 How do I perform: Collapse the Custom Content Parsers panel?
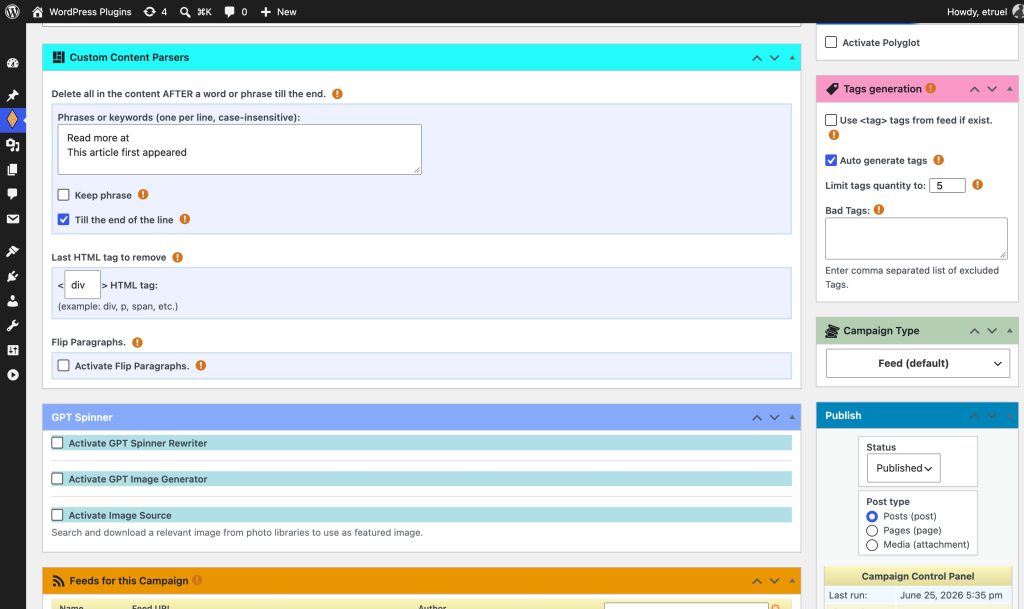[792, 57]
